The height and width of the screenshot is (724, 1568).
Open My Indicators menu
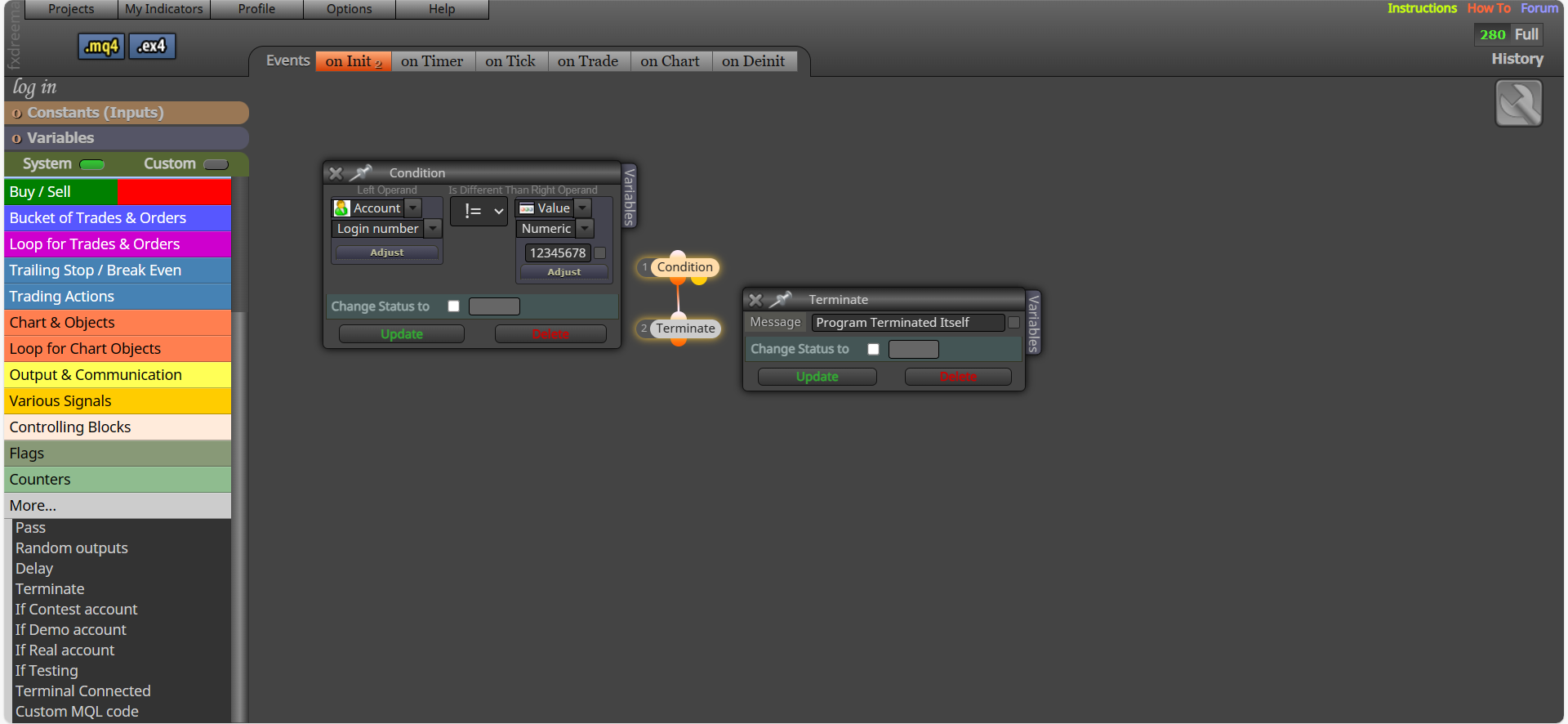tap(163, 9)
